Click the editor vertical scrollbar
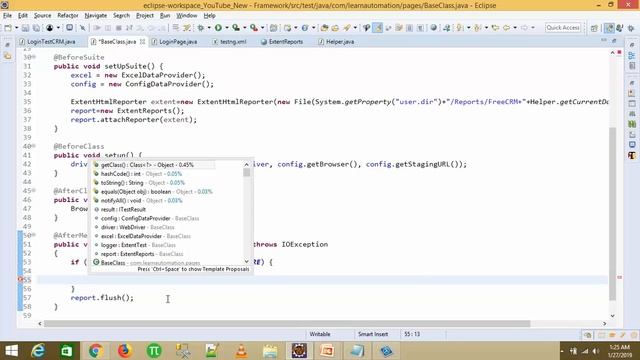This screenshot has height=360, width=640. (x=613, y=213)
